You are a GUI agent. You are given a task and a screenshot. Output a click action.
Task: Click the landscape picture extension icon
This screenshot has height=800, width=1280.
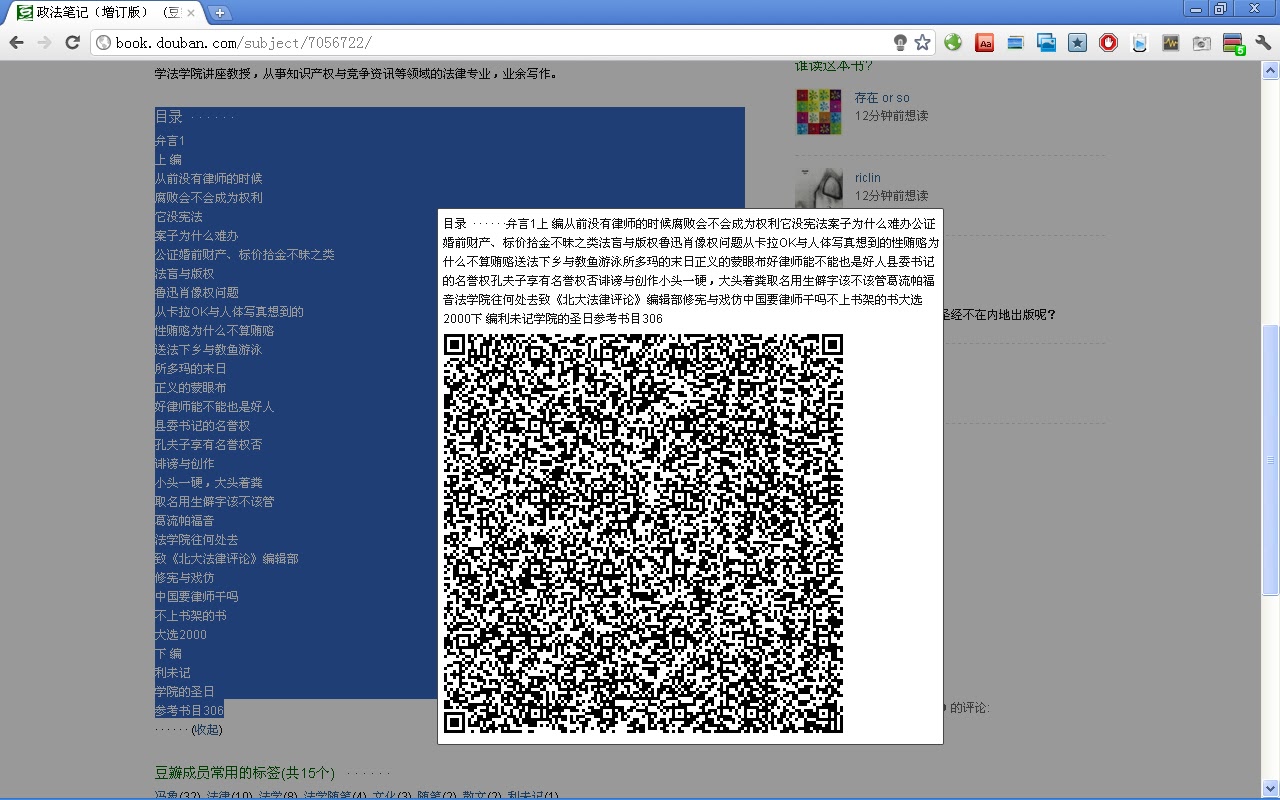tap(1015, 43)
